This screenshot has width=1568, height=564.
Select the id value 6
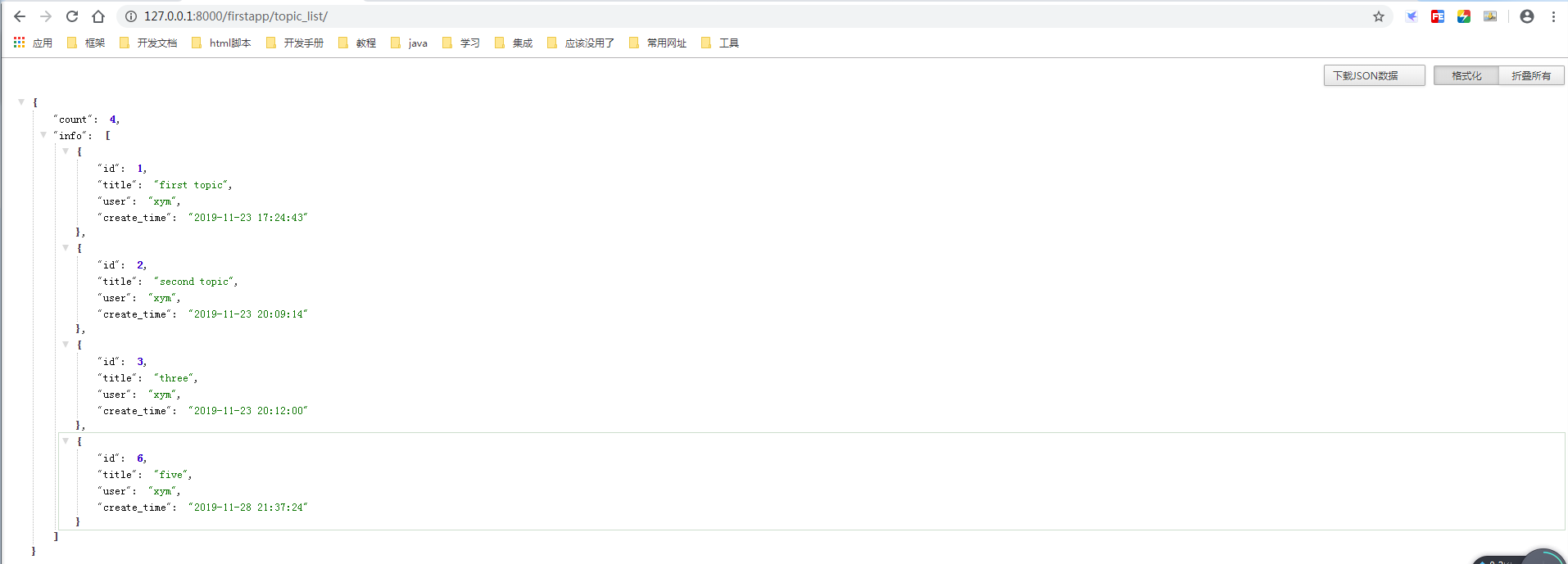pyautogui.click(x=140, y=458)
